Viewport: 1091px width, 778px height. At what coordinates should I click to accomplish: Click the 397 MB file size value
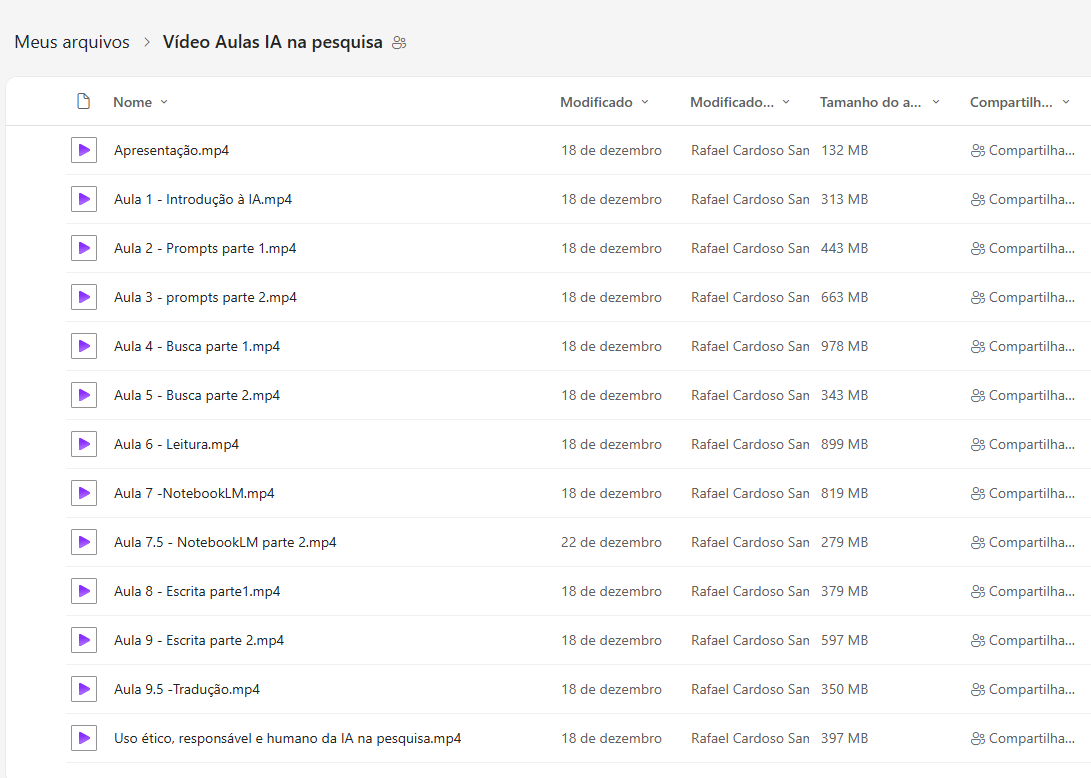click(844, 738)
